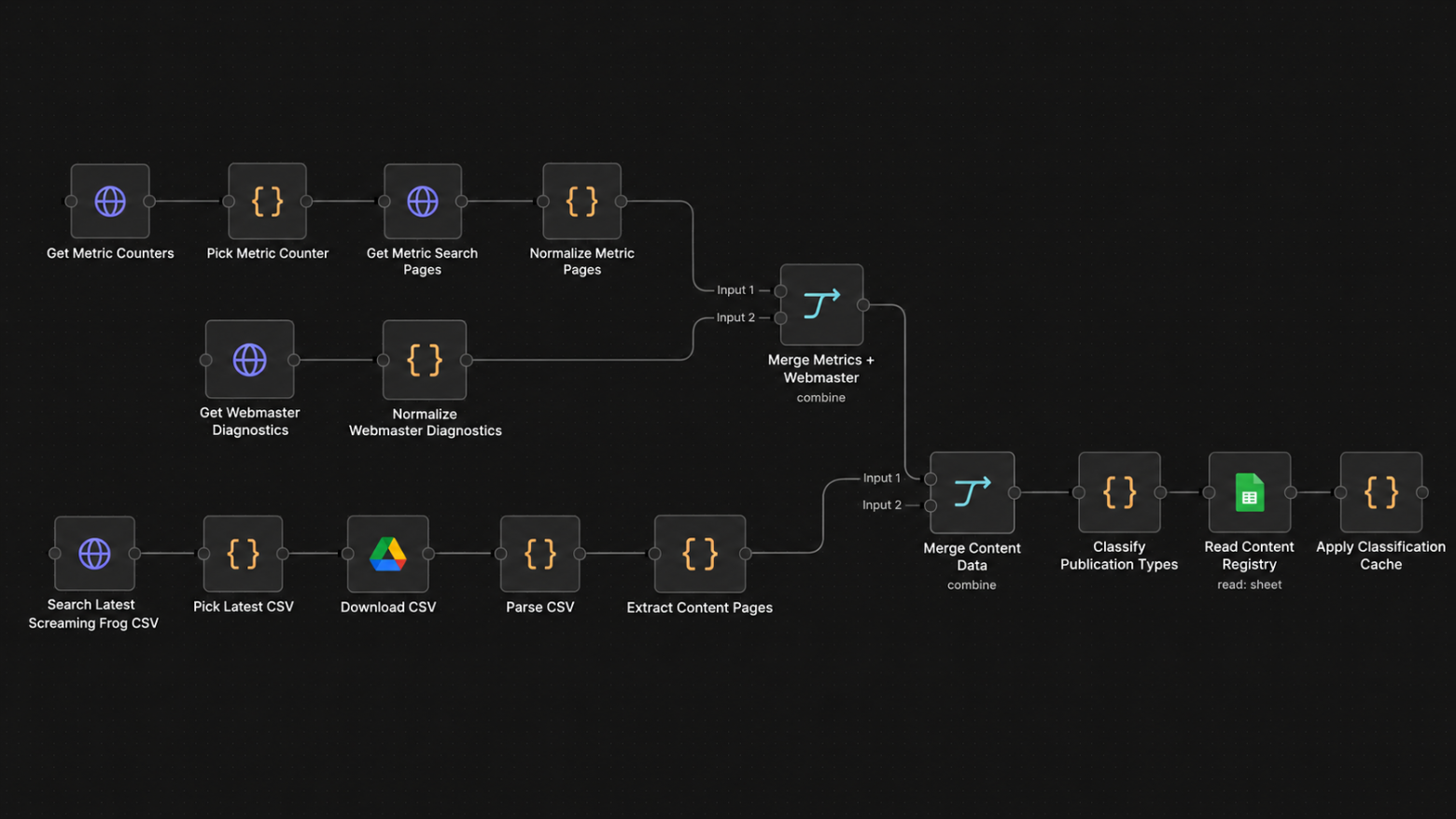
Task: Click the 'Normalize Webmaster Diagnostics' label
Action: click(x=426, y=422)
